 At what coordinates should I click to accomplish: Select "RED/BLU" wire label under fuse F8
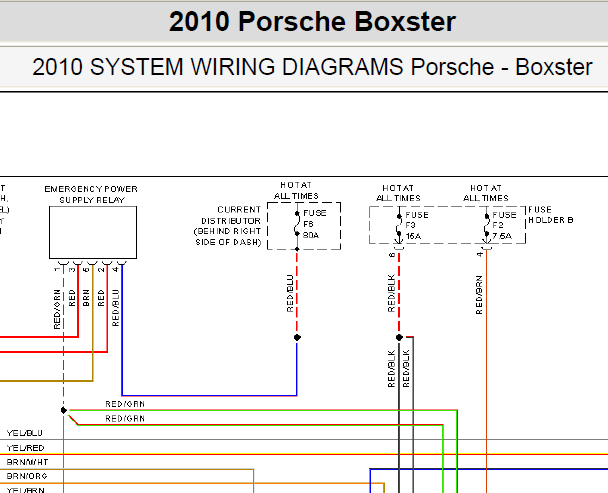[x=290, y=293]
